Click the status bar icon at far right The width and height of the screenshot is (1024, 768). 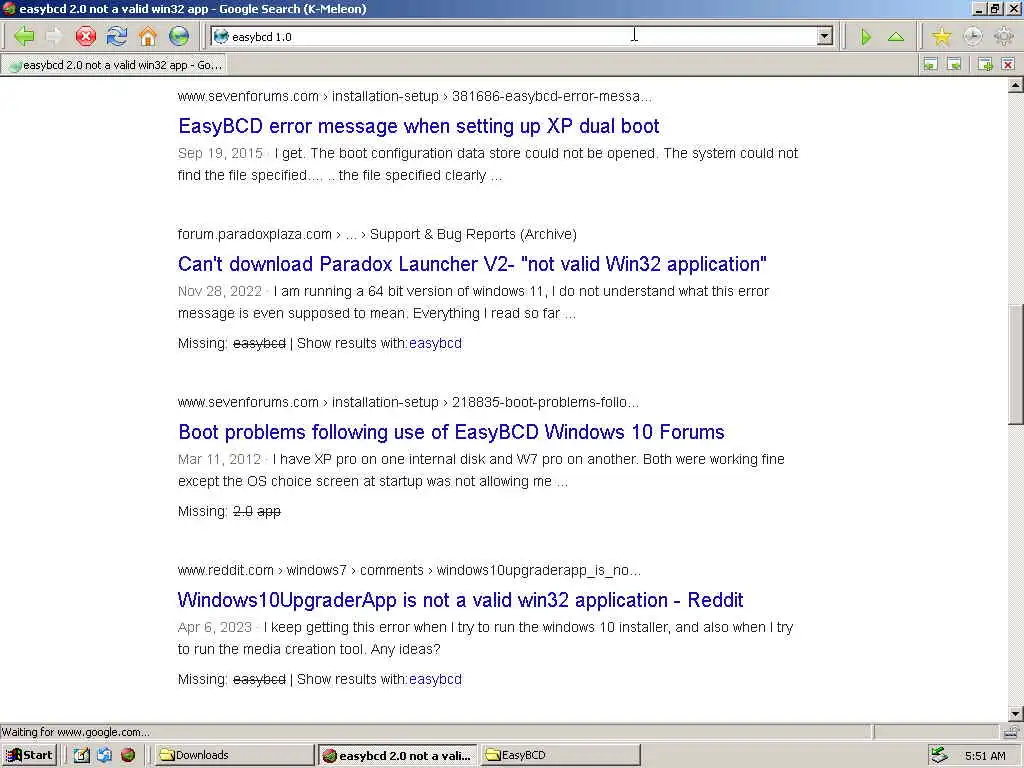(1012, 732)
